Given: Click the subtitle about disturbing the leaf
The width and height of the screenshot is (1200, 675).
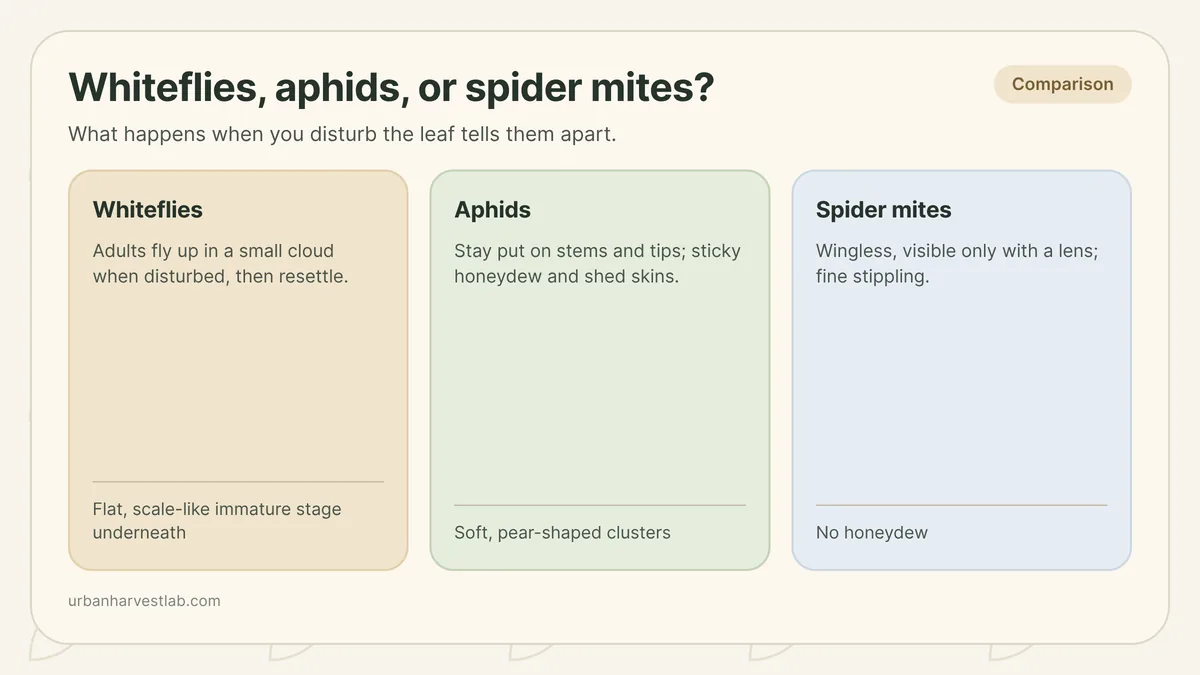Looking at the screenshot, I should point(342,134).
